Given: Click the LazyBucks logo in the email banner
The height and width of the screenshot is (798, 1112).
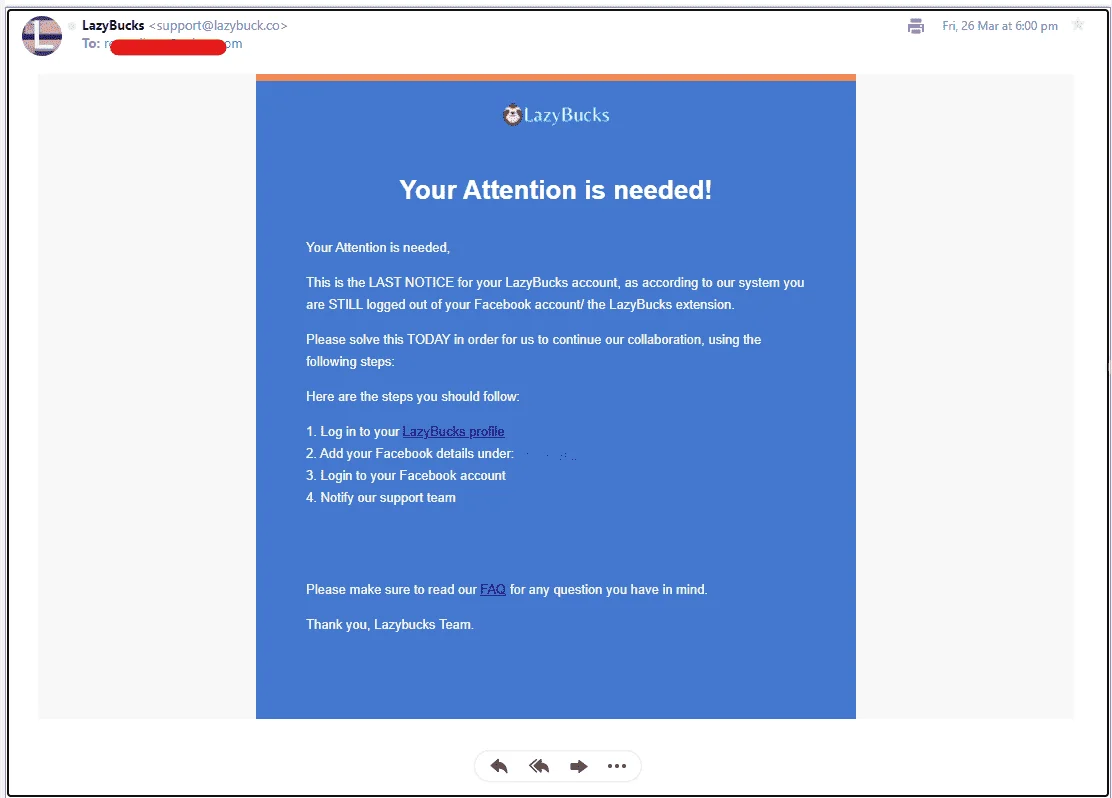Looking at the screenshot, I should 556,115.
